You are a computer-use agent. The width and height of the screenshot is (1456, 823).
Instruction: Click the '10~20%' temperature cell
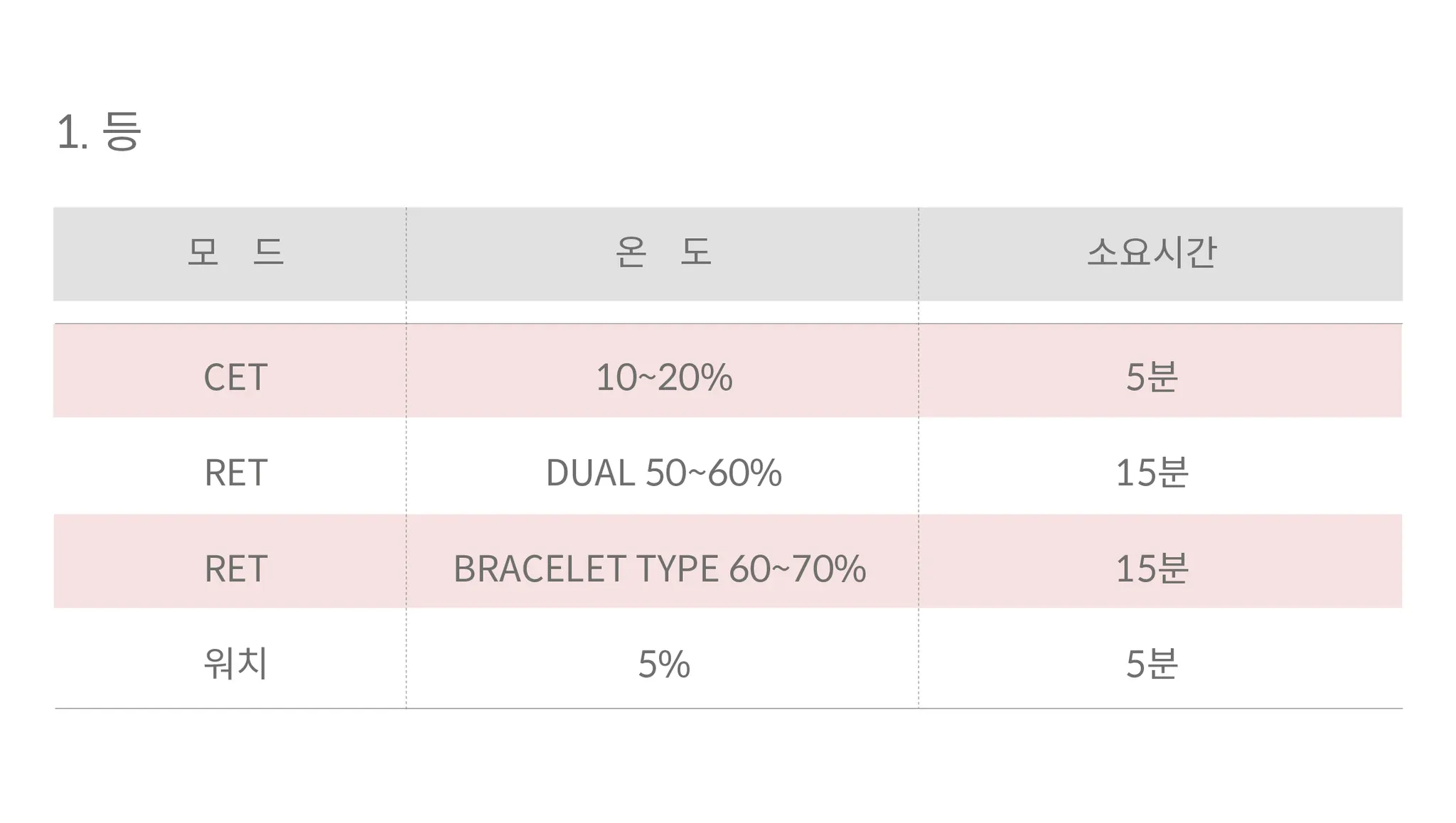(663, 377)
